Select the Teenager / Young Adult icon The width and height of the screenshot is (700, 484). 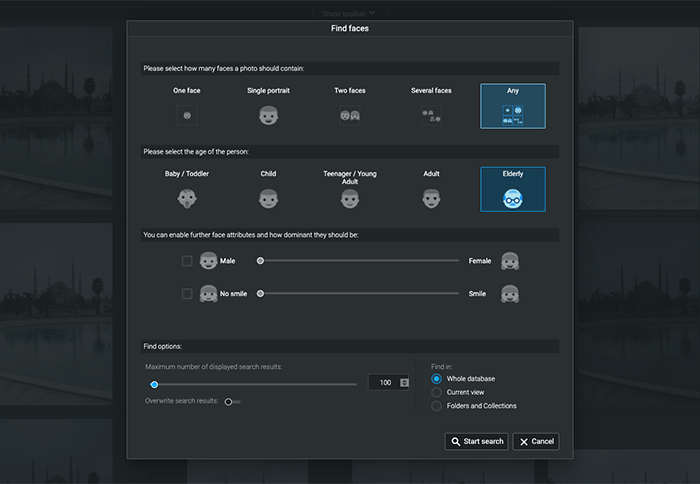[x=349, y=198]
